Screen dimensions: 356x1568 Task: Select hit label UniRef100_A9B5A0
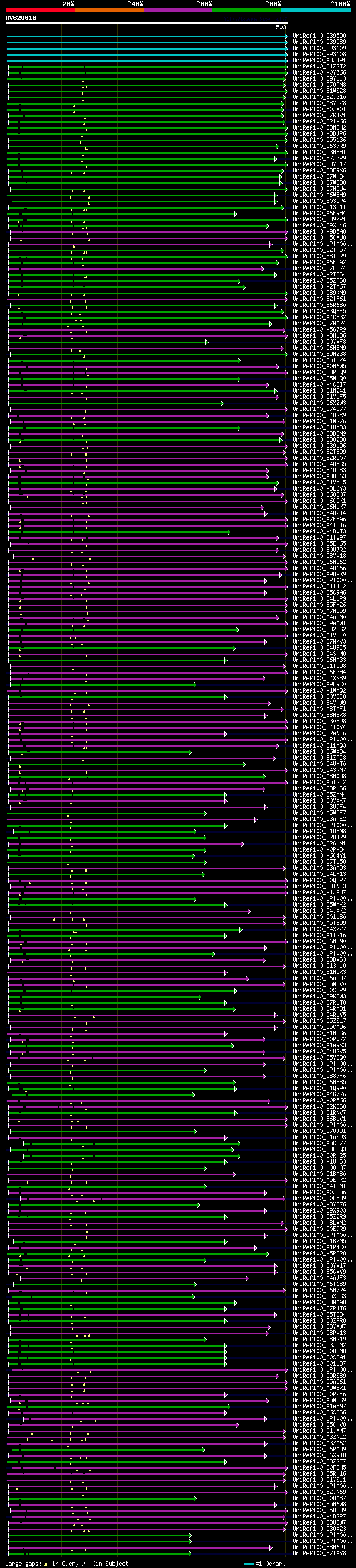(319, 232)
